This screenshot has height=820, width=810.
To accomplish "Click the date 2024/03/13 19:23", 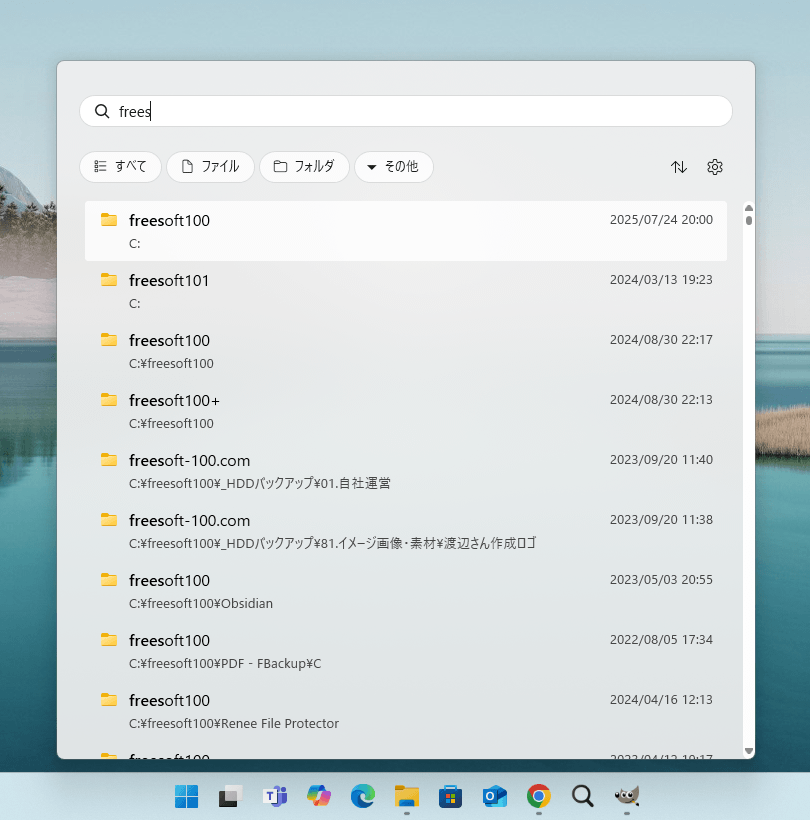I will [x=661, y=280].
